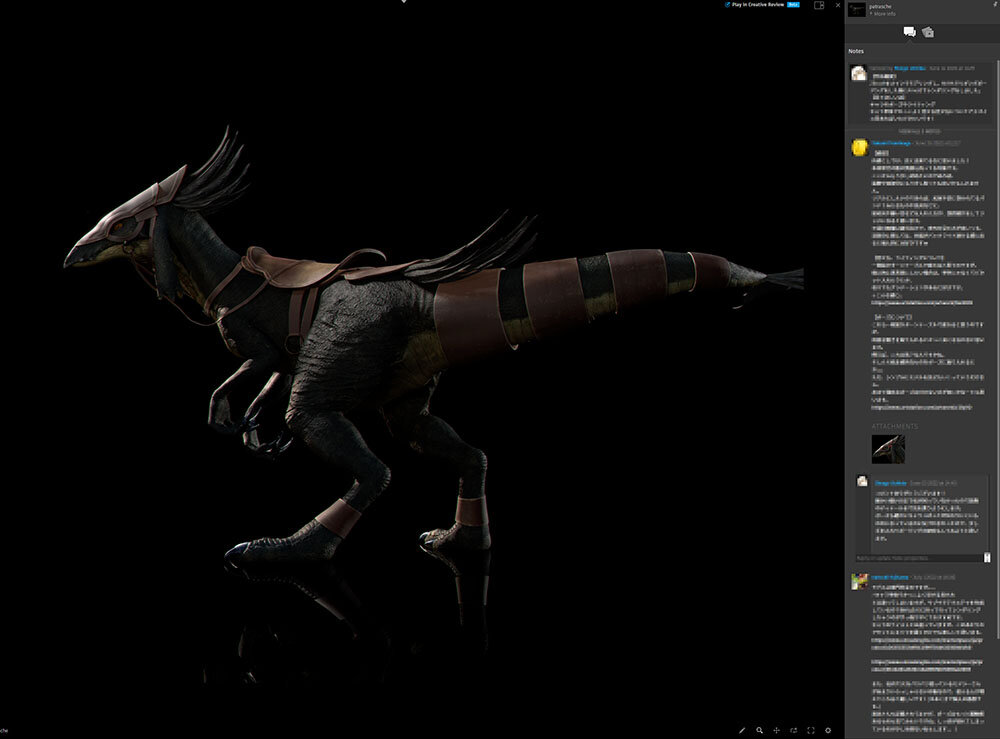
Task: Click the Beta badge
Action: (x=793, y=5)
